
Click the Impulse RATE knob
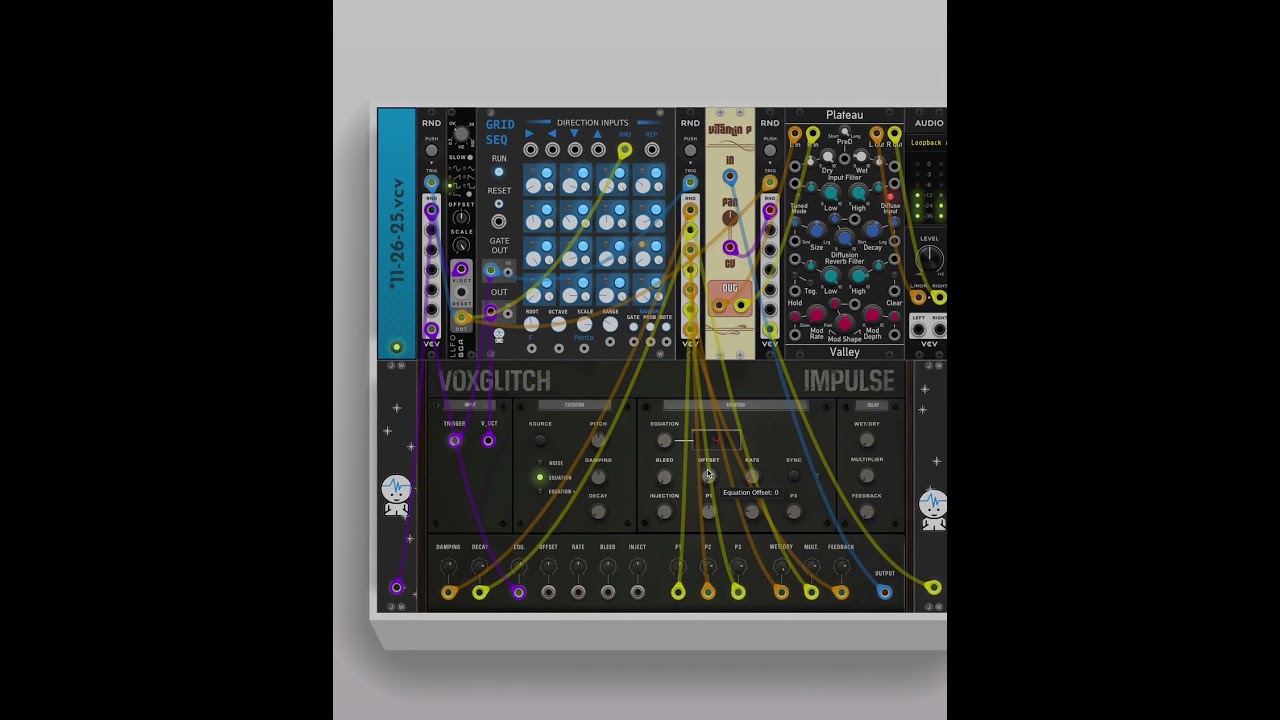(x=752, y=477)
